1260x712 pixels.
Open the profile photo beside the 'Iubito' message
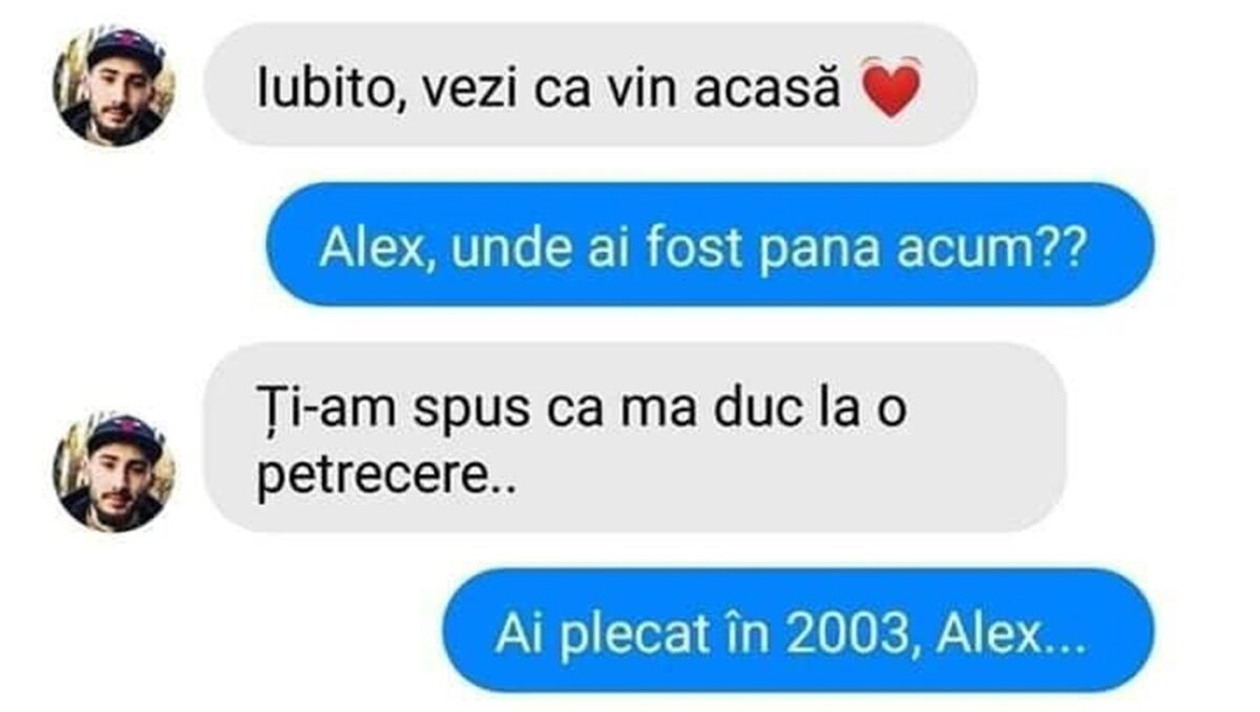[114, 85]
